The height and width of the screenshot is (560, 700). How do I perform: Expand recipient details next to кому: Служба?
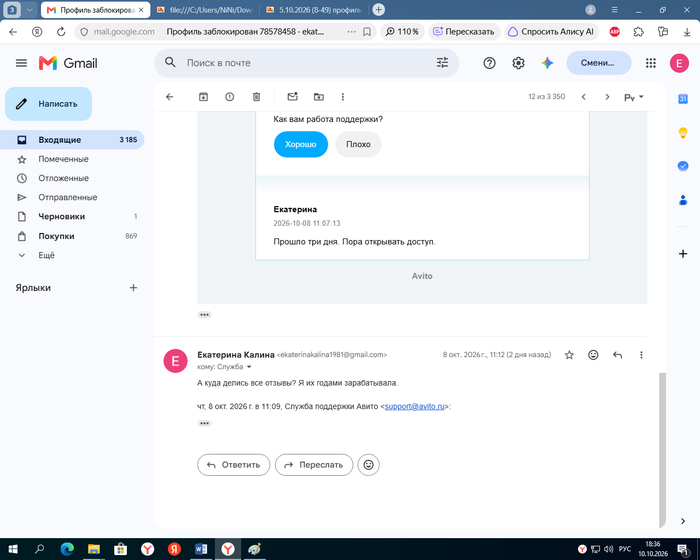[249, 367]
